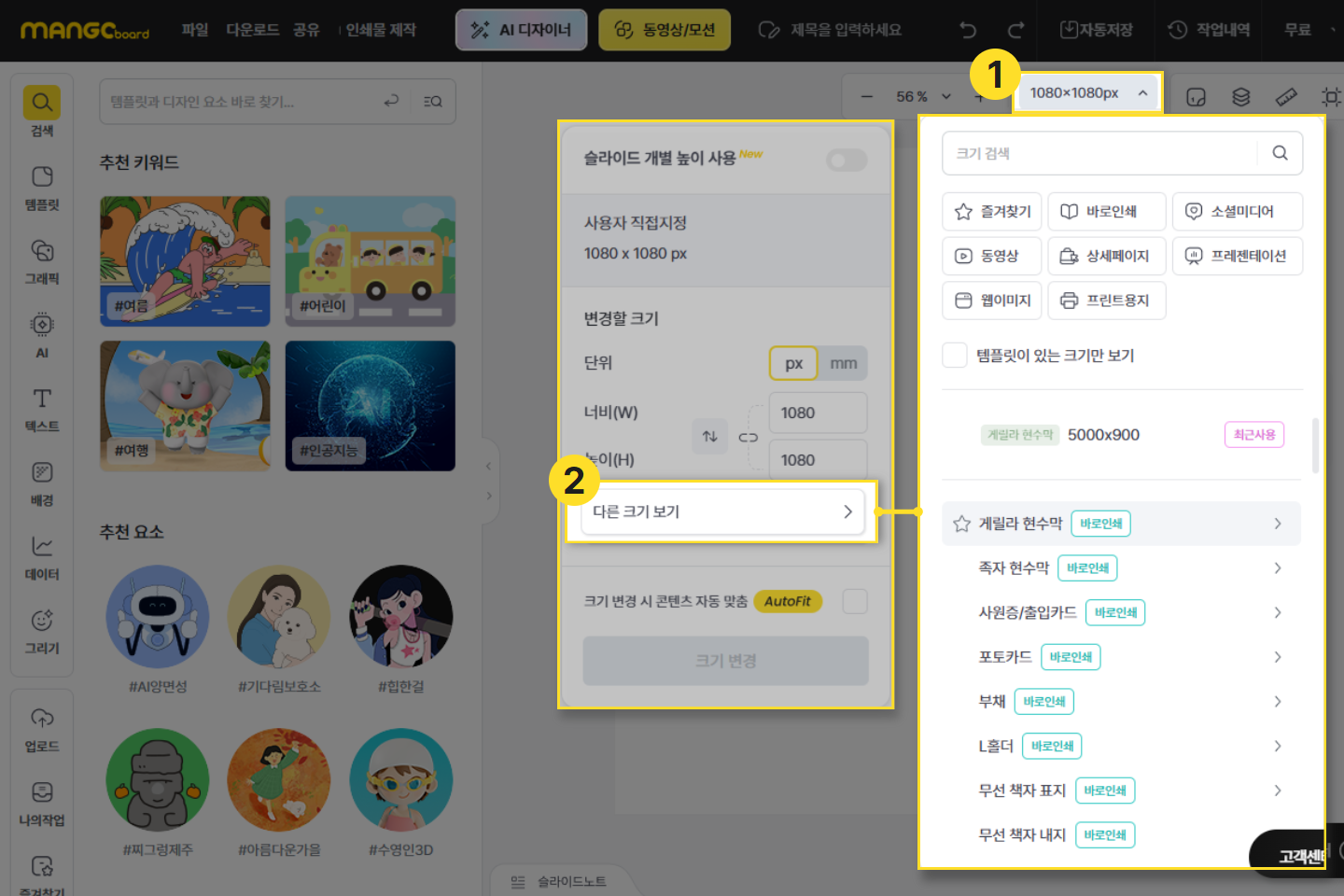Viewport: 1344px width, 896px height.
Task: Open the 다운로드 menu
Action: click(x=252, y=30)
